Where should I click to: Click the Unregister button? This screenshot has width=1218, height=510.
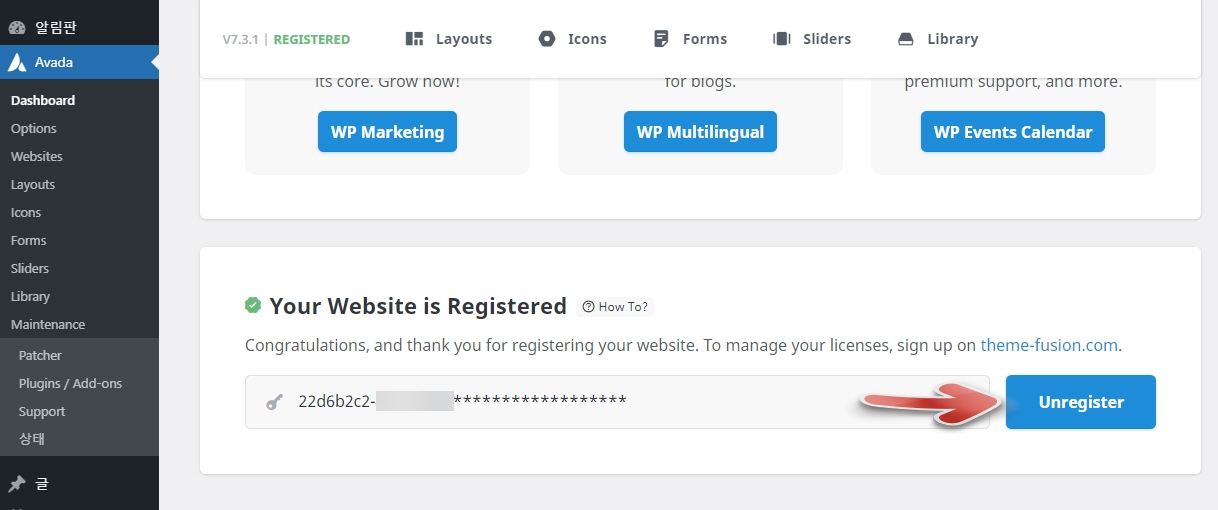tap(1081, 402)
